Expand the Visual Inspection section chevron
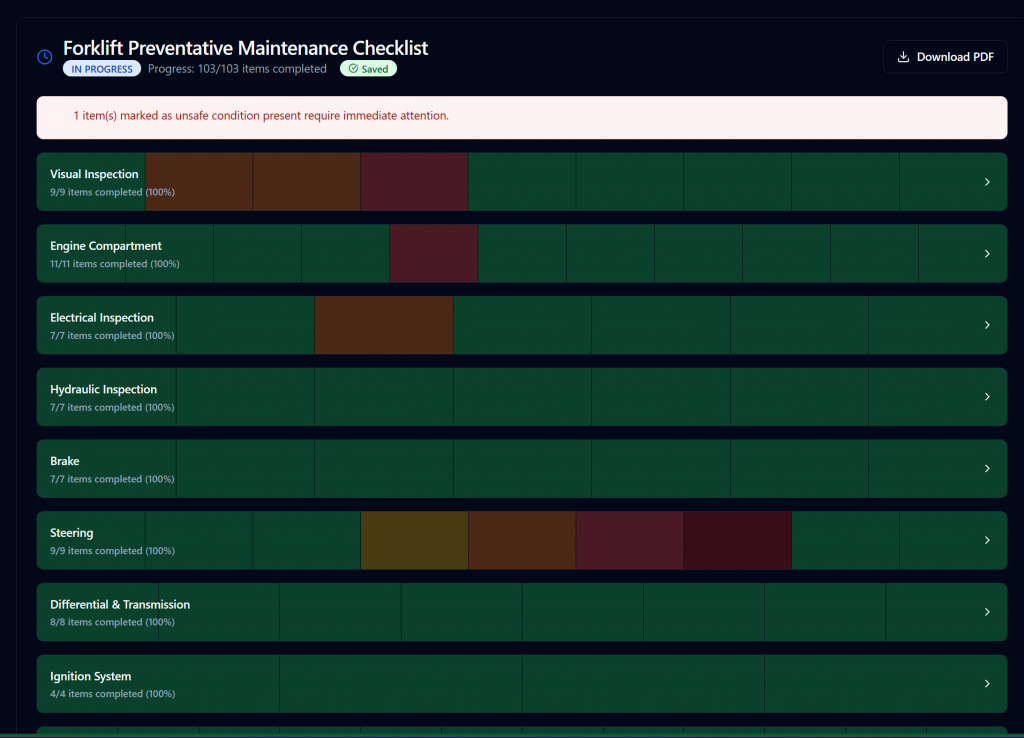The width and height of the screenshot is (1024, 738). [x=987, y=182]
